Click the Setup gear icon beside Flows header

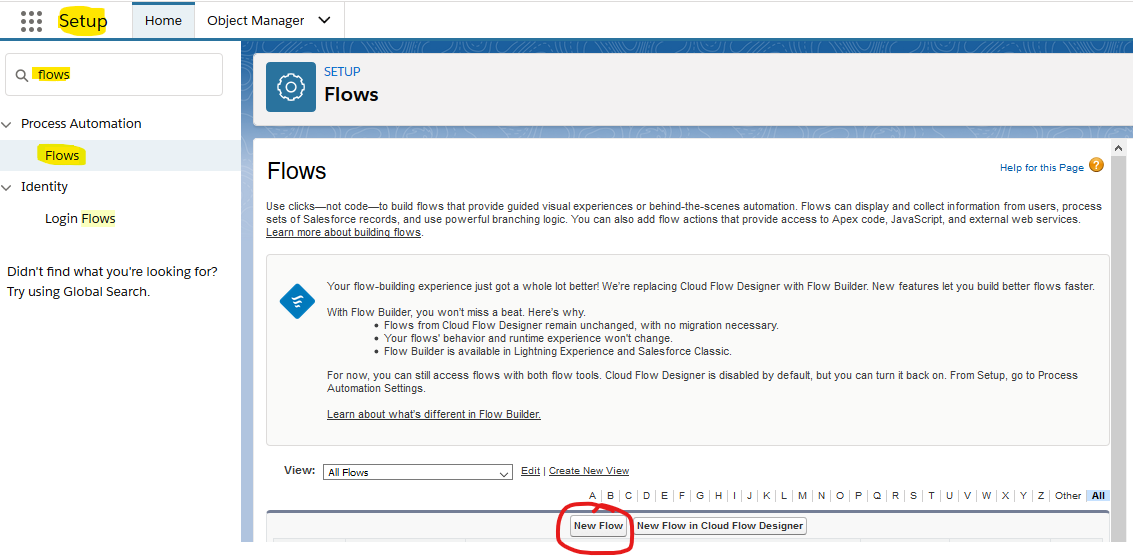290,87
